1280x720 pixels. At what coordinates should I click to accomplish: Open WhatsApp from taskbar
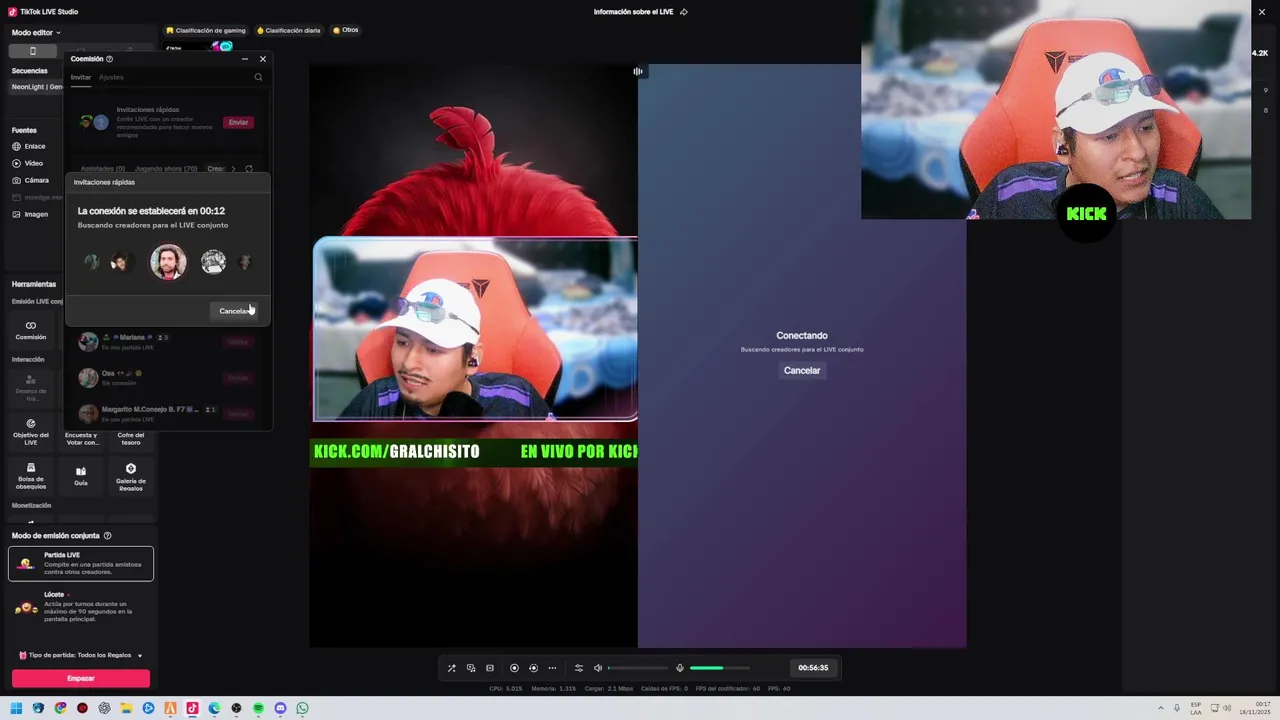[x=302, y=708]
